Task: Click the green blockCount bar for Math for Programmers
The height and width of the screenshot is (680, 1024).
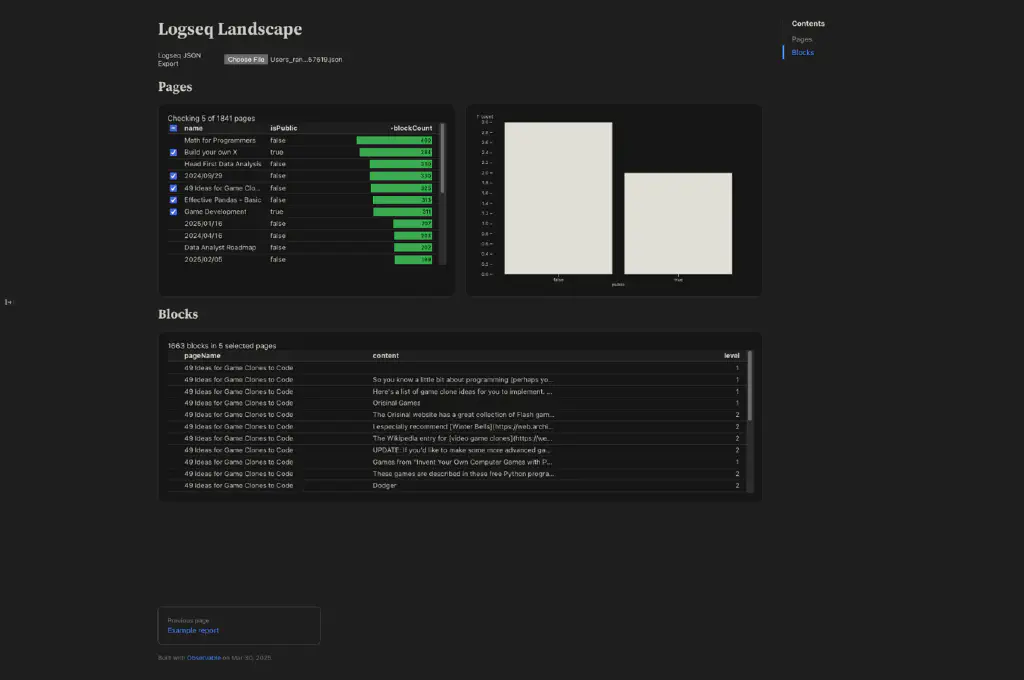Action: (394, 140)
